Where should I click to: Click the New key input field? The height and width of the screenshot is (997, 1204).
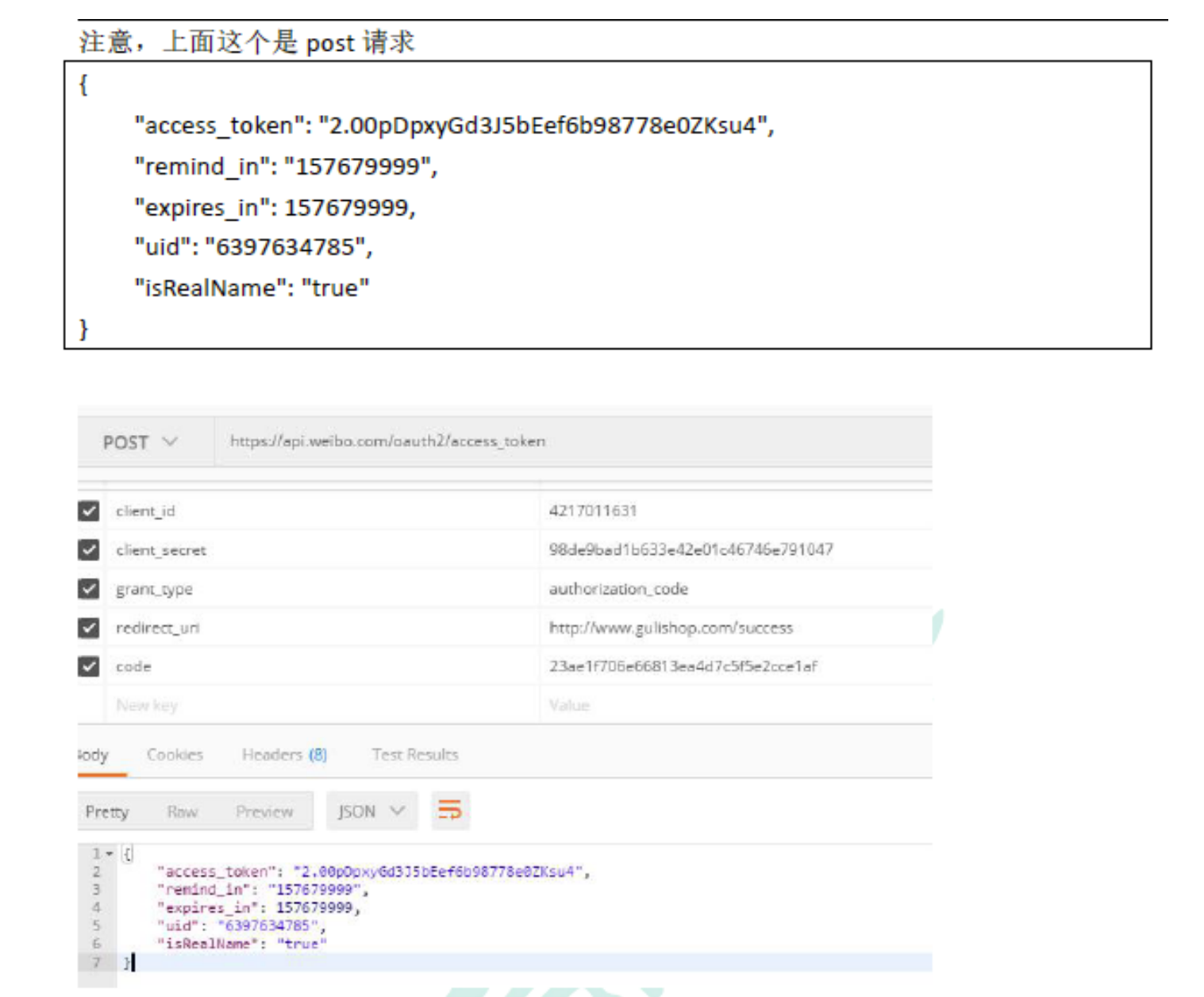[x=322, y=705]
